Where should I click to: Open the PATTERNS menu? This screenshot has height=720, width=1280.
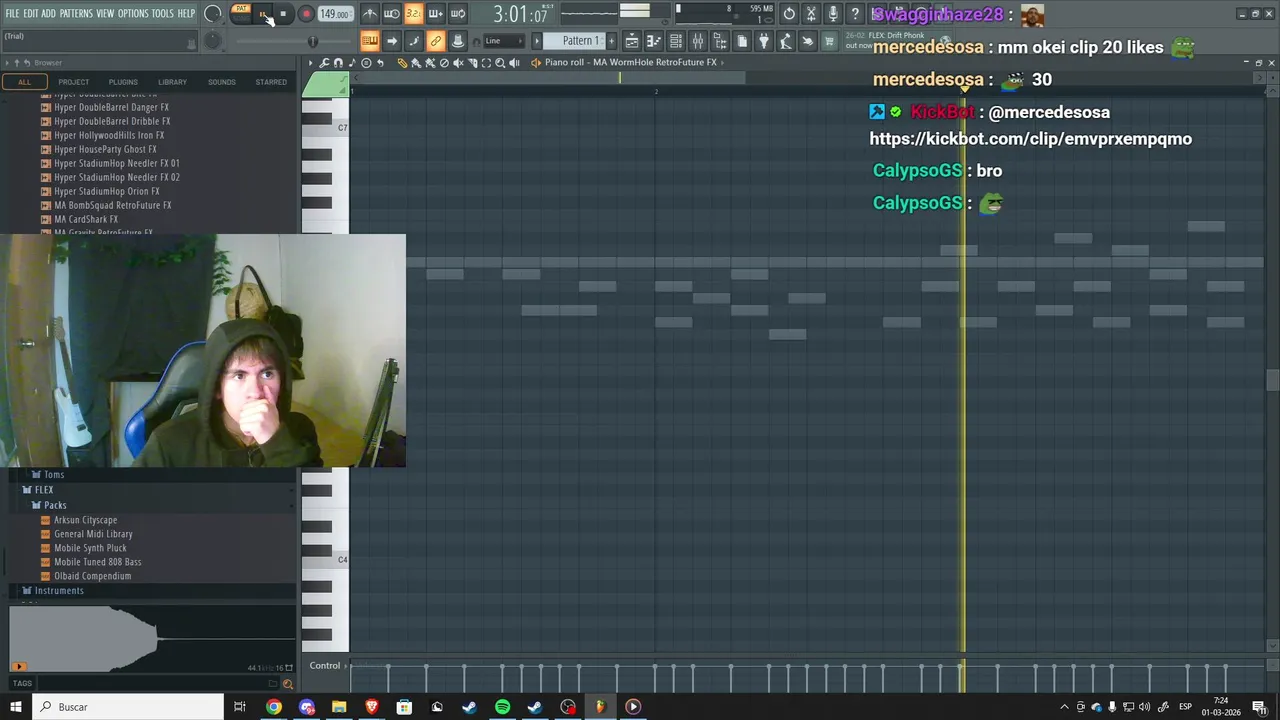point(76,14)
